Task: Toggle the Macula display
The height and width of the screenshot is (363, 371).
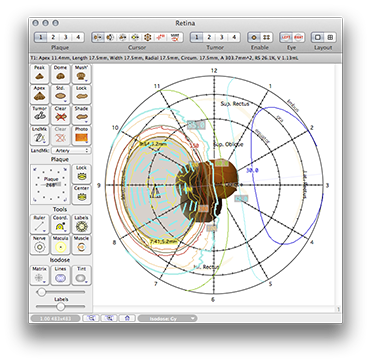Action: pyautogui.click(x=61, y=245)
